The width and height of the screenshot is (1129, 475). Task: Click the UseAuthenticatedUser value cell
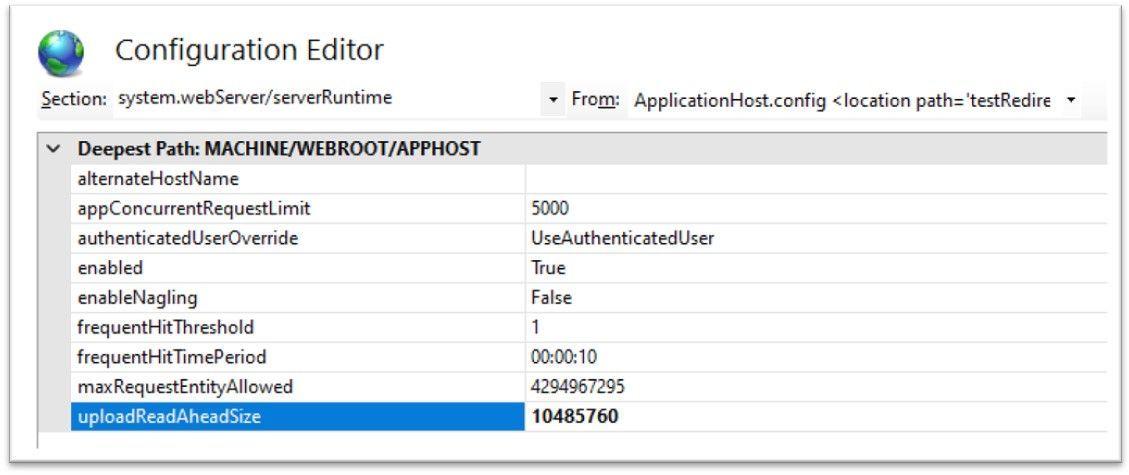click(x=622, y=238)
